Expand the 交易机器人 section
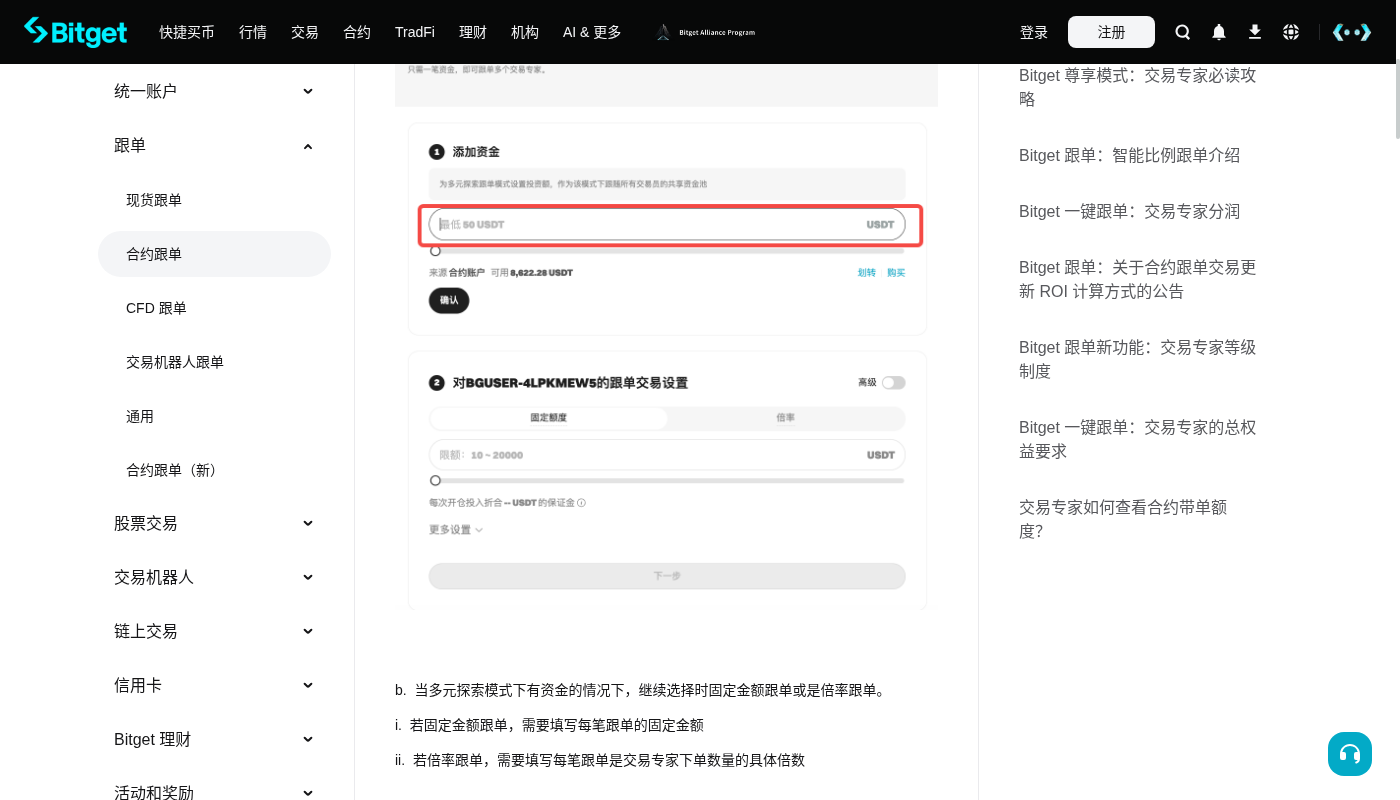The image size is (1400, 800). coord(214,577)
